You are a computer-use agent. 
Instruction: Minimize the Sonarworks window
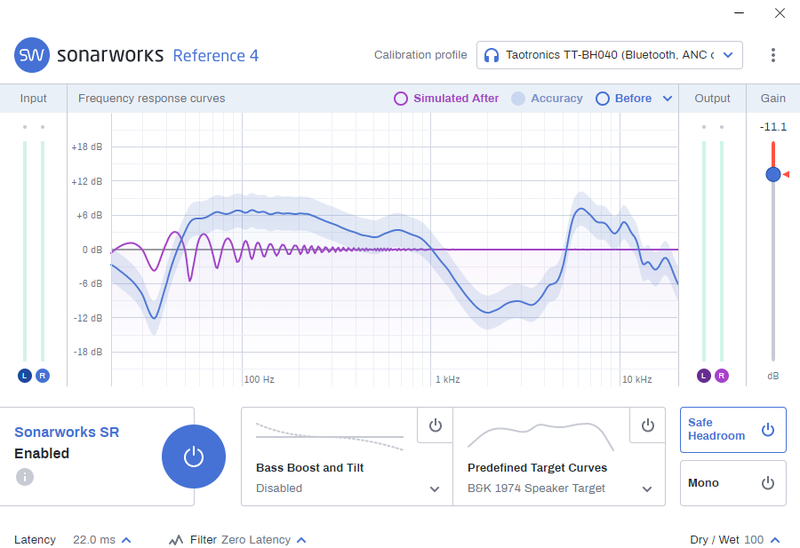click(739, 13)
